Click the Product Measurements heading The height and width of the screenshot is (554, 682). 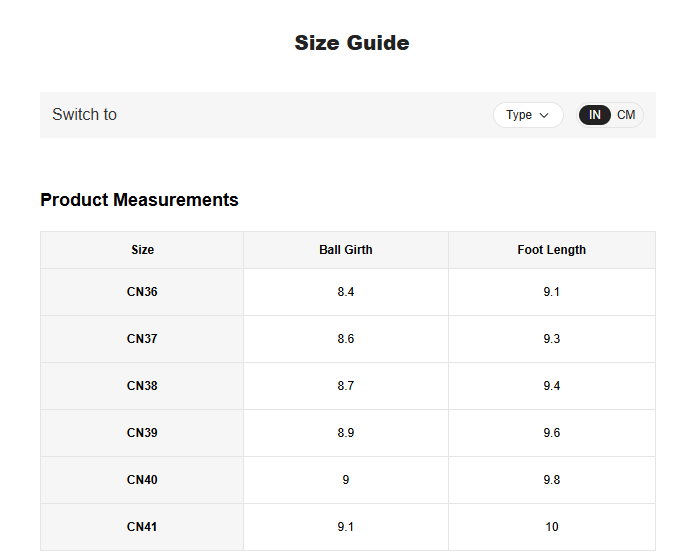[x=139, y=200]
